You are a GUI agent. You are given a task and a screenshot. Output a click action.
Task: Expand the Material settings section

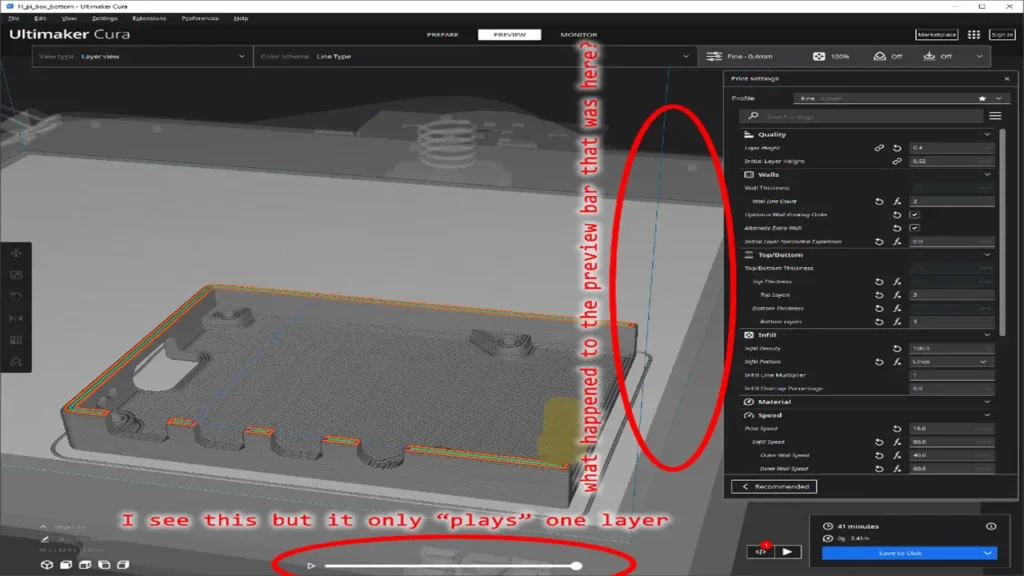pyautogui.click(x=987, y=402)
